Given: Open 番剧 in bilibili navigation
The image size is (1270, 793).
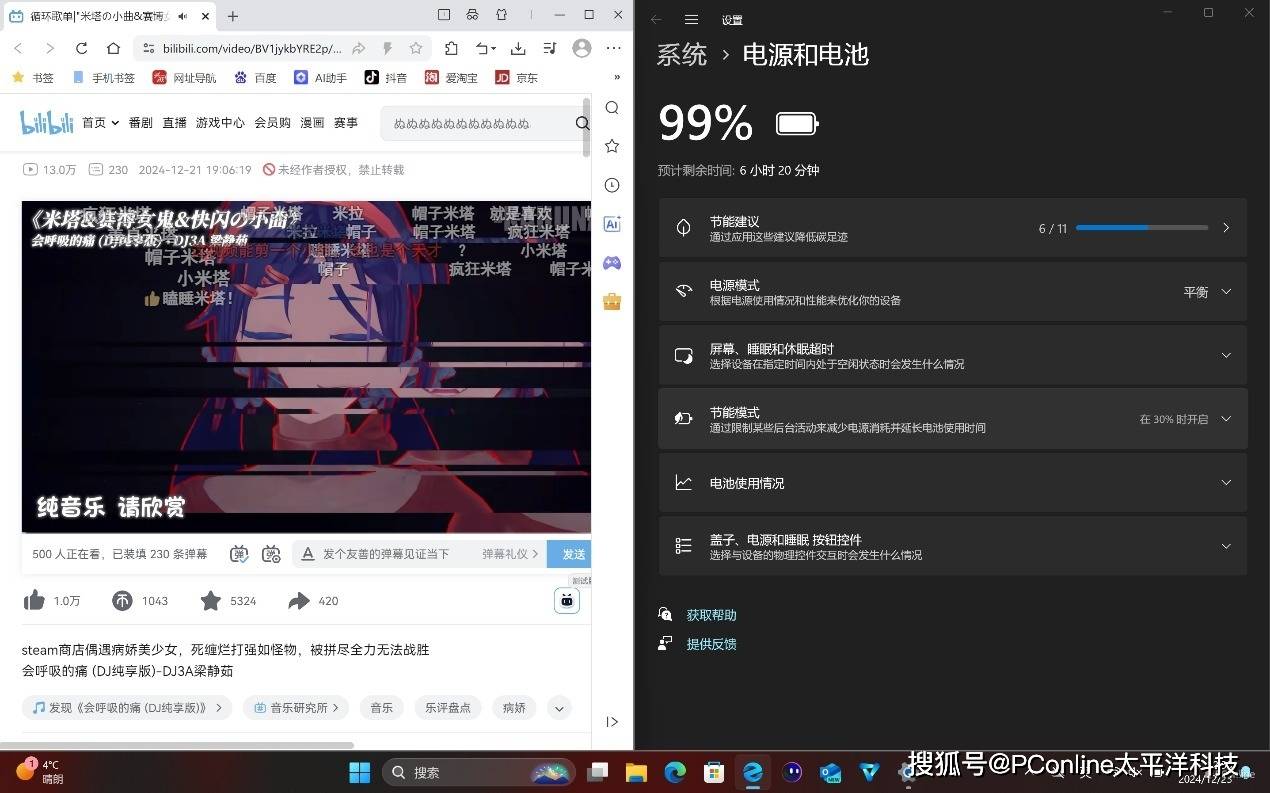Looking at the screenshot, I should point(141,122).
